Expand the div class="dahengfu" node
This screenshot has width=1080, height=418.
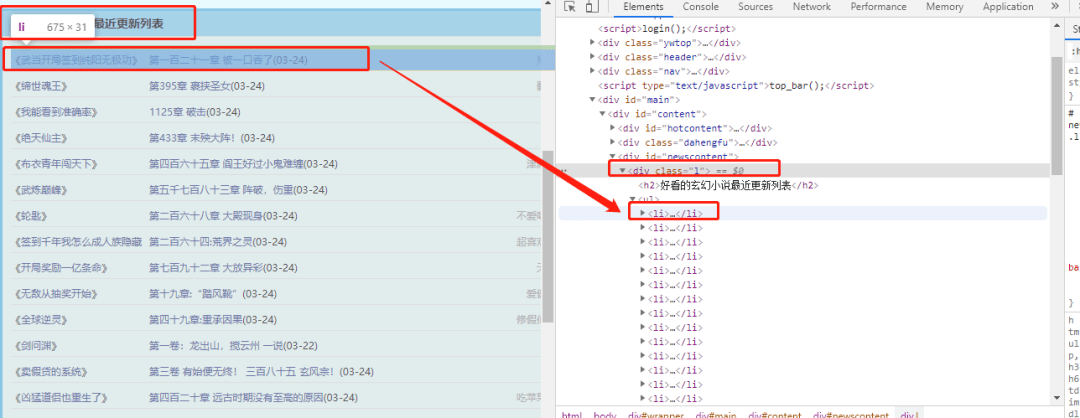tap(613, 143)
